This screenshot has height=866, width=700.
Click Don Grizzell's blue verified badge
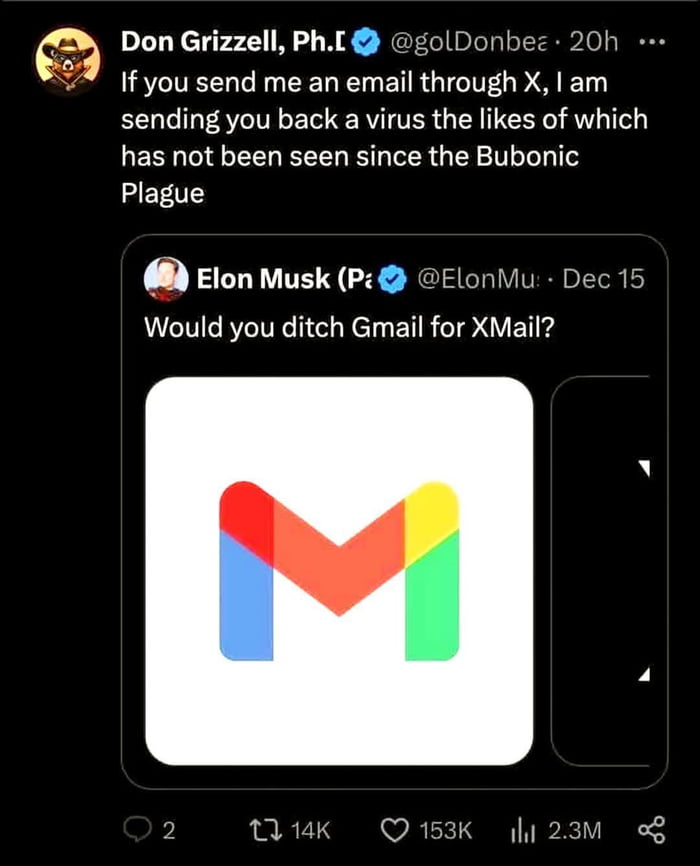[x=367, y=42]
